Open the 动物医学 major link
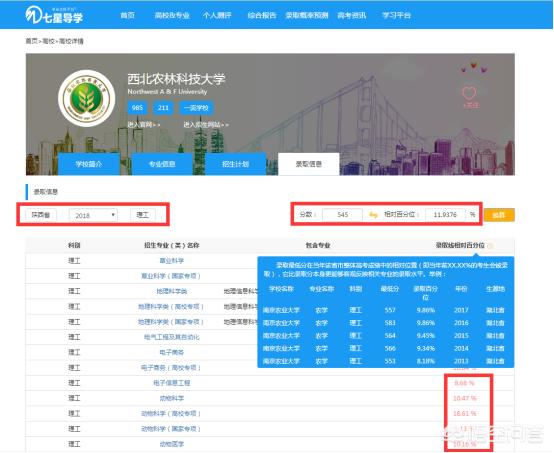 click(x=172, y=444)
